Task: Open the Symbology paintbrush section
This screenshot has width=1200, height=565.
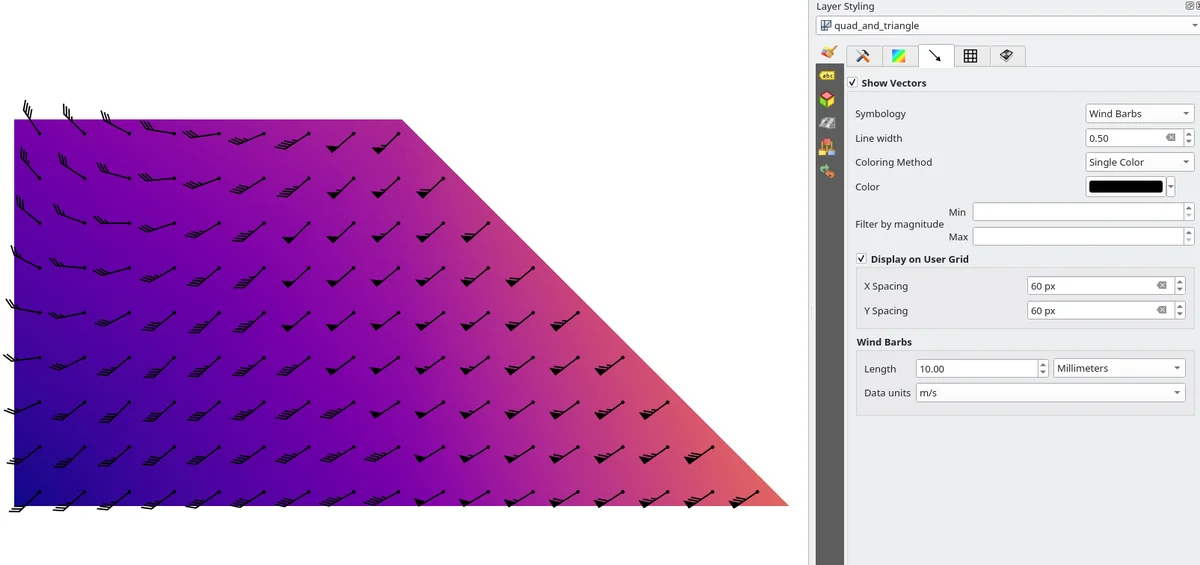Action: (828, 52)
